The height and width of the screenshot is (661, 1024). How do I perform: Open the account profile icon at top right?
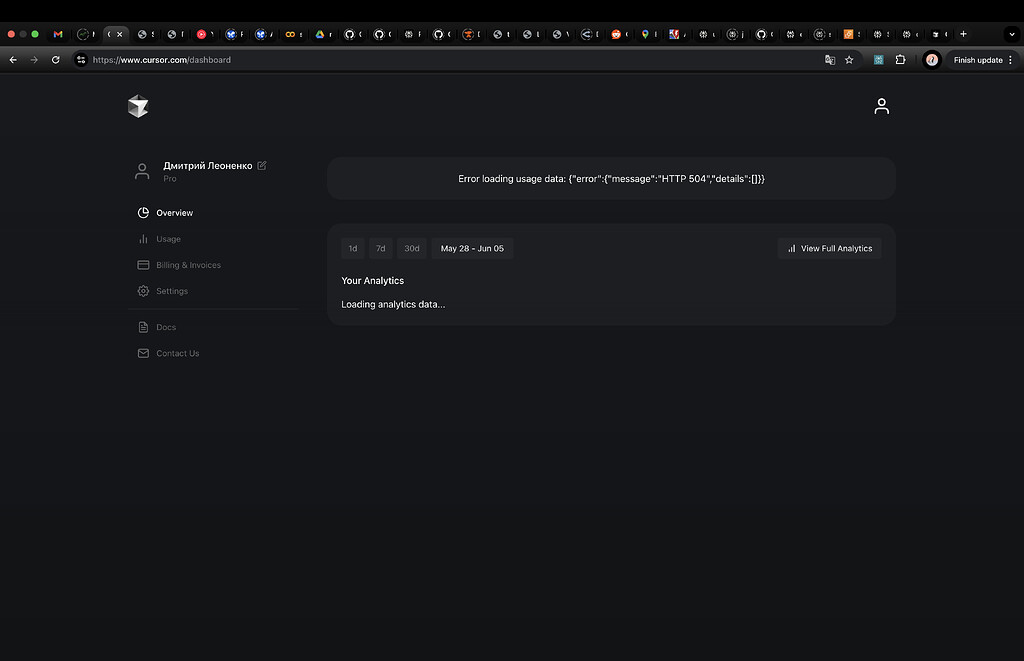pyautogui.click(x=881, y=106)
